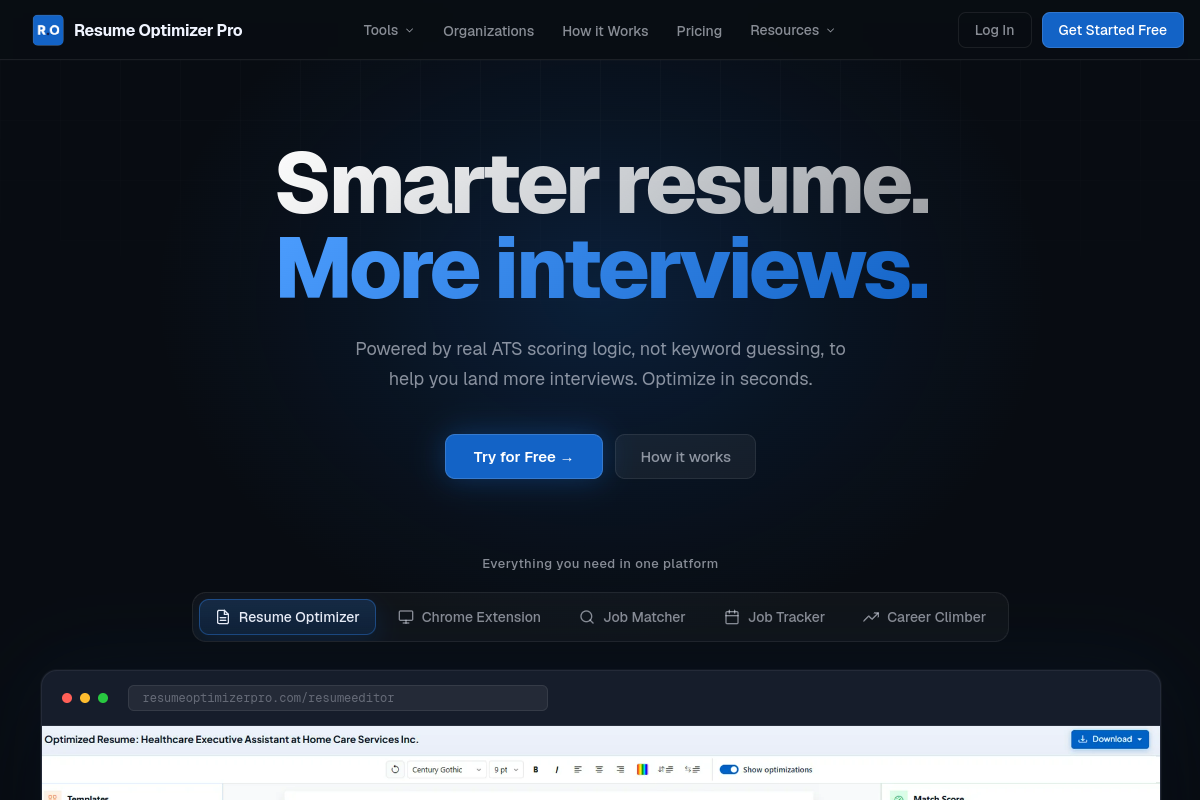Toggle Show optimizations switch

pyautogui.click(x=729, y=769)
